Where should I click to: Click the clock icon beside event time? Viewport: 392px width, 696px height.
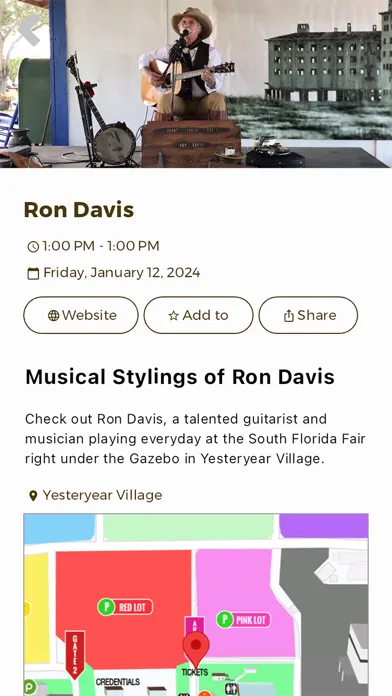click(33, 246)
